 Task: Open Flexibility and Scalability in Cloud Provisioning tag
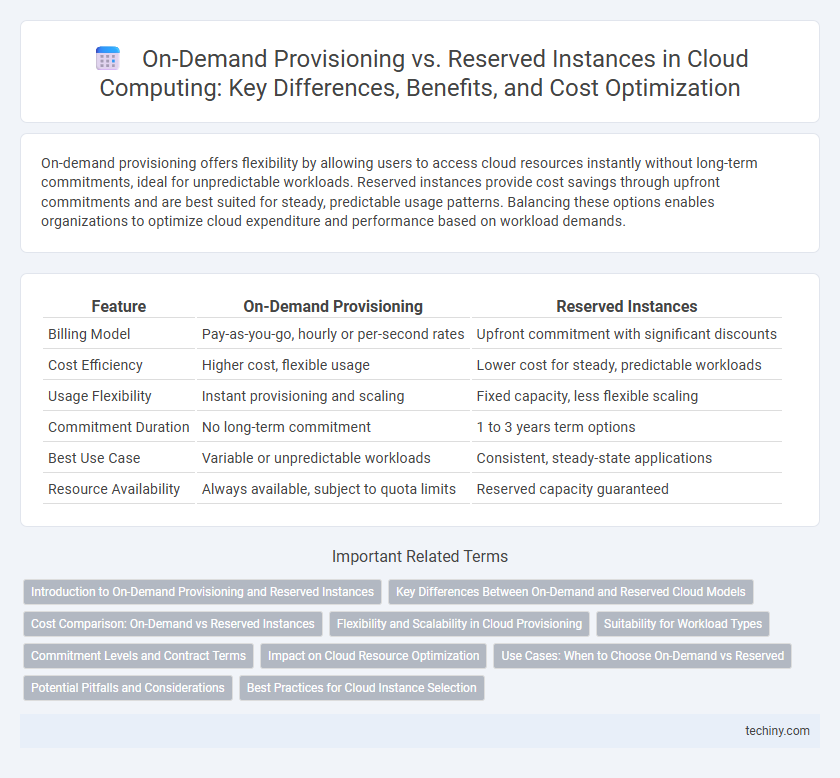[x=459, y=624]
